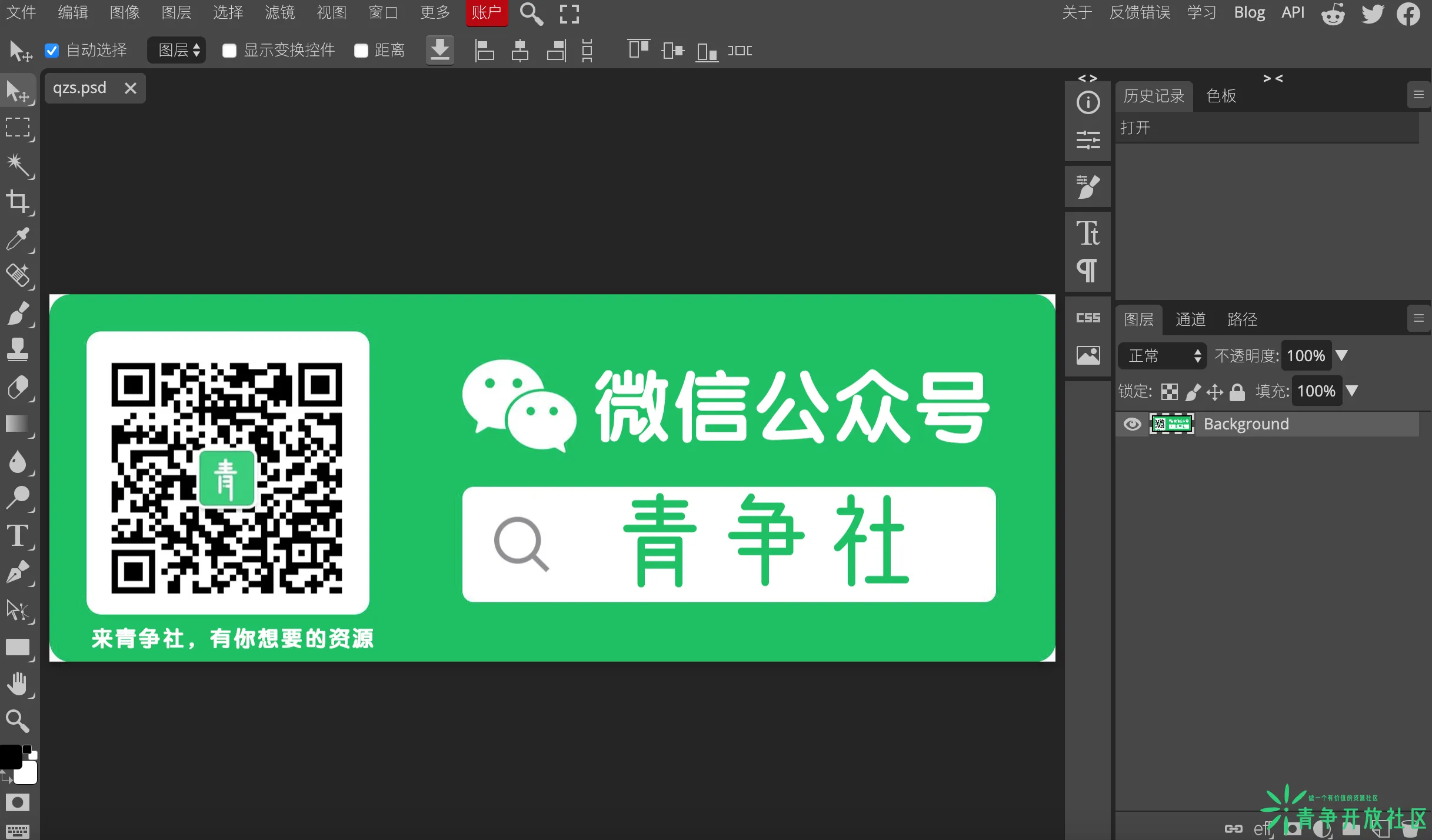
Task: Open the 正常 blend mode dropdown
Action: [1163, 356]
